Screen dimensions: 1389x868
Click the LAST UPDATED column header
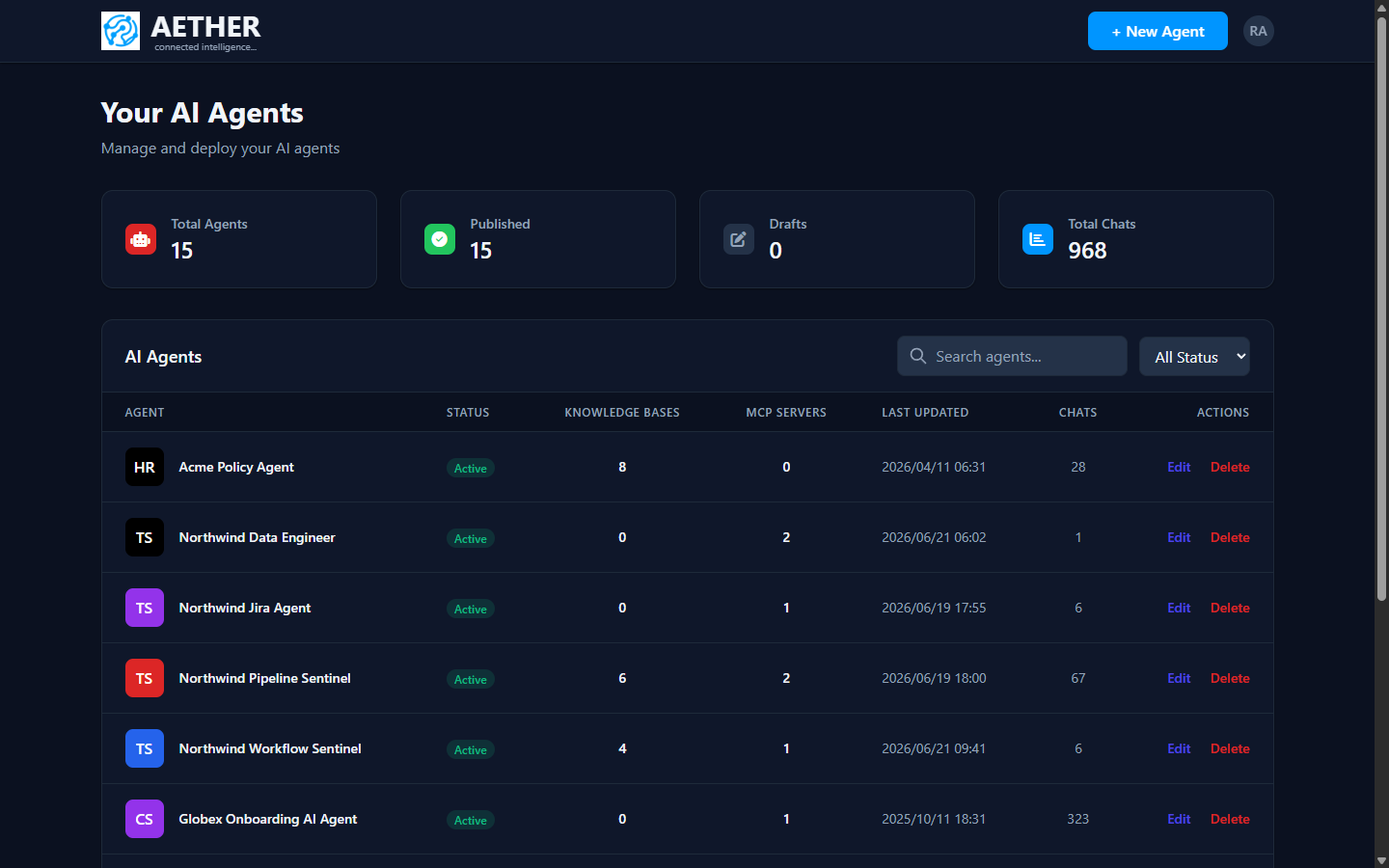pyautogui.click(x=925, y=412)
